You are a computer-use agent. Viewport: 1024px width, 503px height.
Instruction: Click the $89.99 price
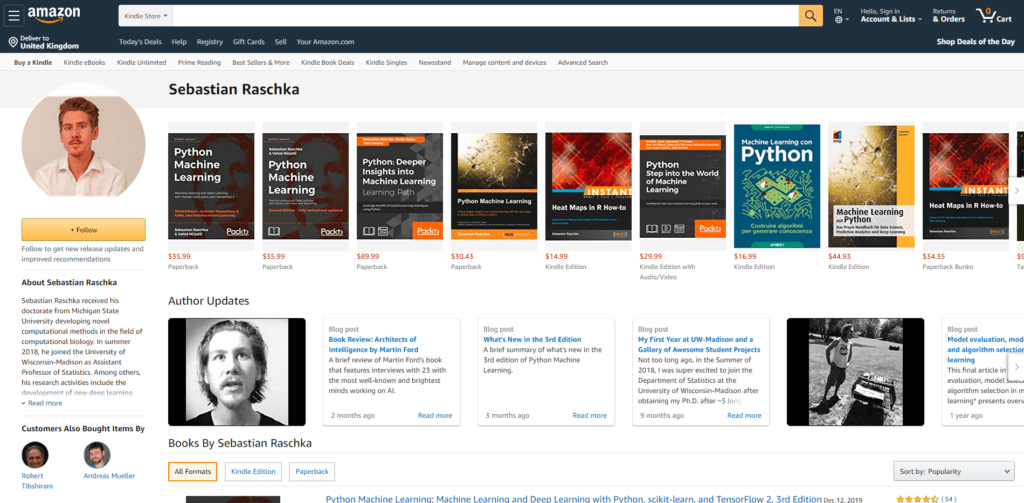(368, 257)
